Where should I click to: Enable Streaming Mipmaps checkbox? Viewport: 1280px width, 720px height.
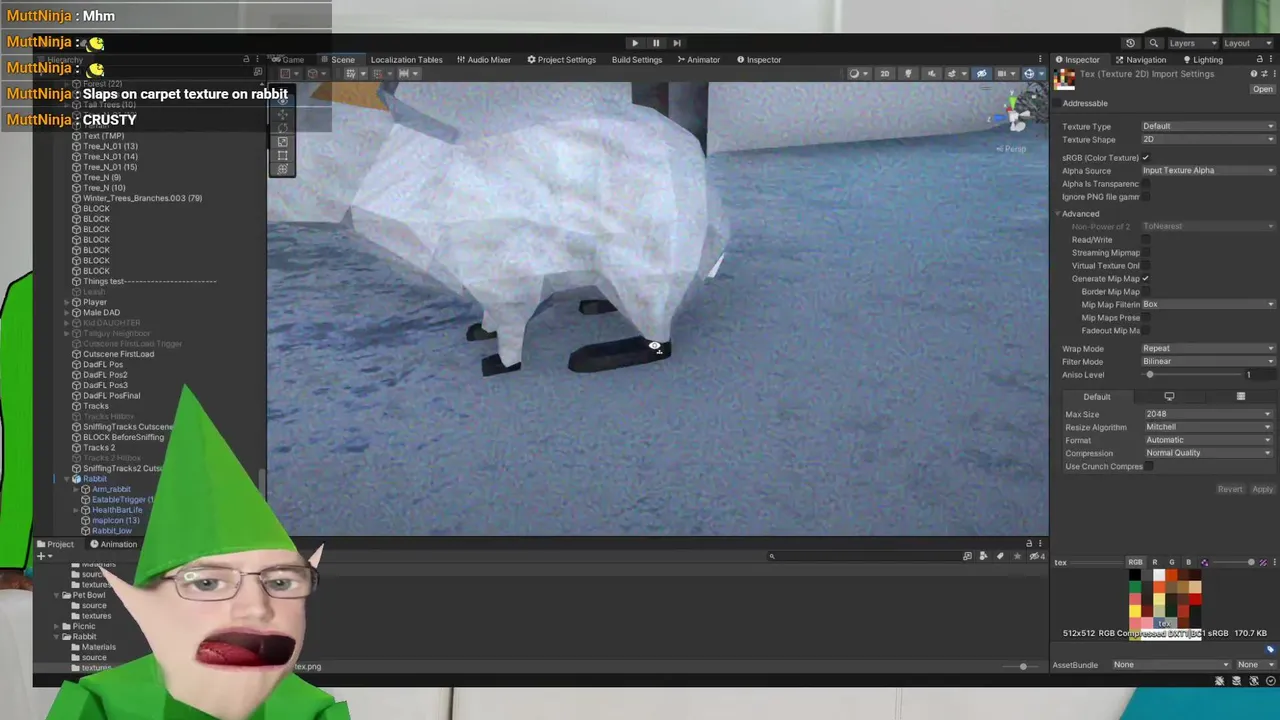[1145, 253]
